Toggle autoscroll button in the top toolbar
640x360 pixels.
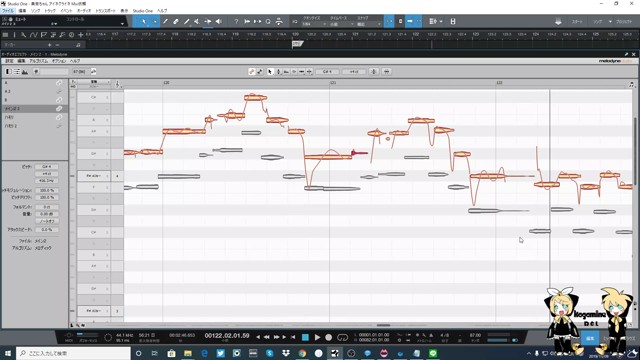[409, 21]
